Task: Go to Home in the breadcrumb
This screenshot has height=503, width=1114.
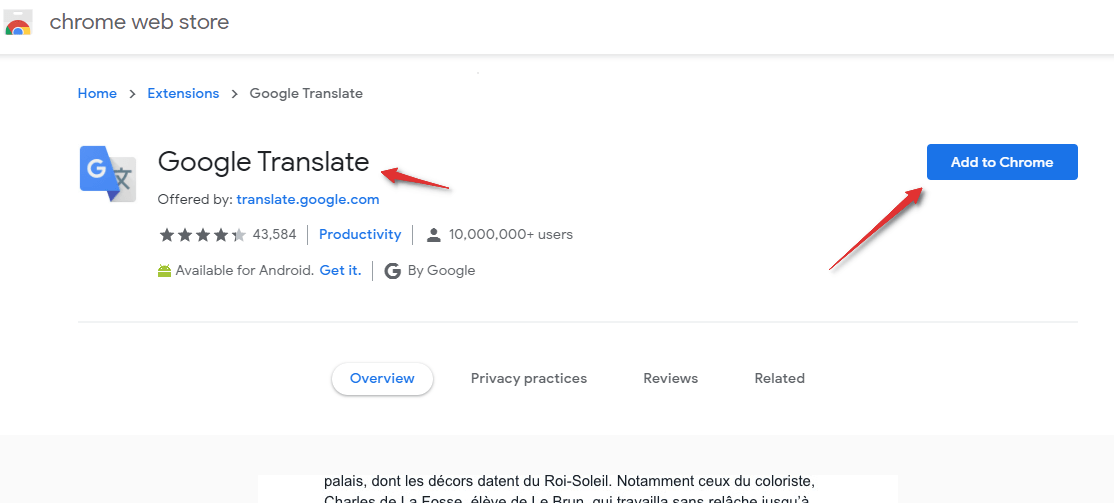Action: 97,93
